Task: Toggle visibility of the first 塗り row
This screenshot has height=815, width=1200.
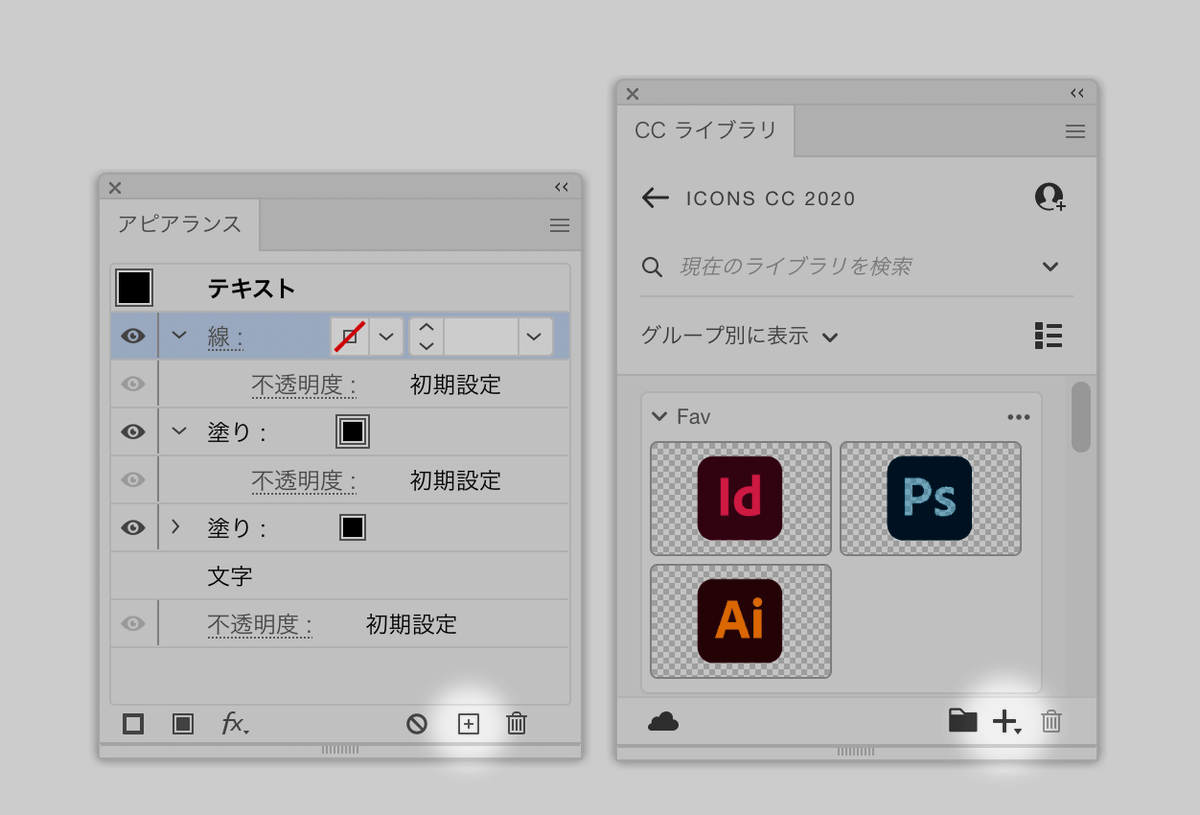Action: 133,432
